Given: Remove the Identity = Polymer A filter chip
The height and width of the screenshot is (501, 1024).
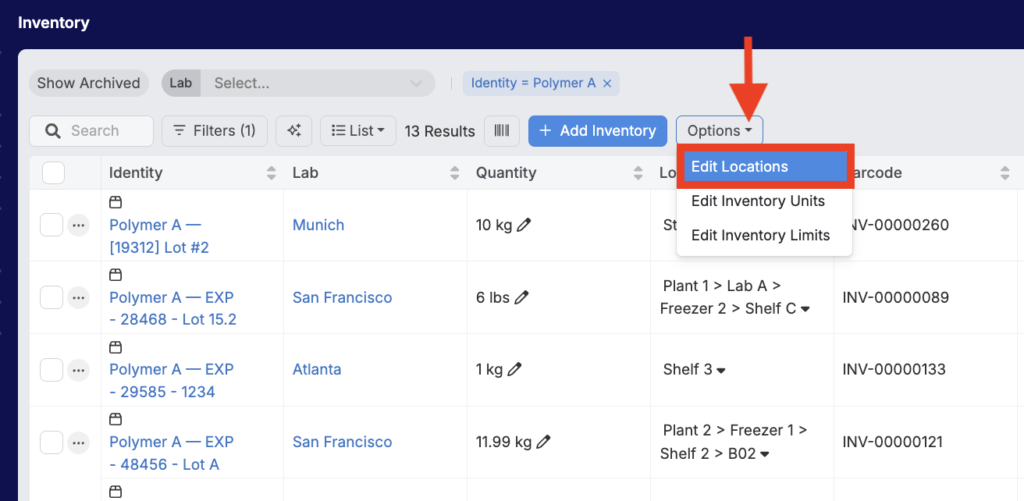Looking at the screenshot, I should click(607, 84).
